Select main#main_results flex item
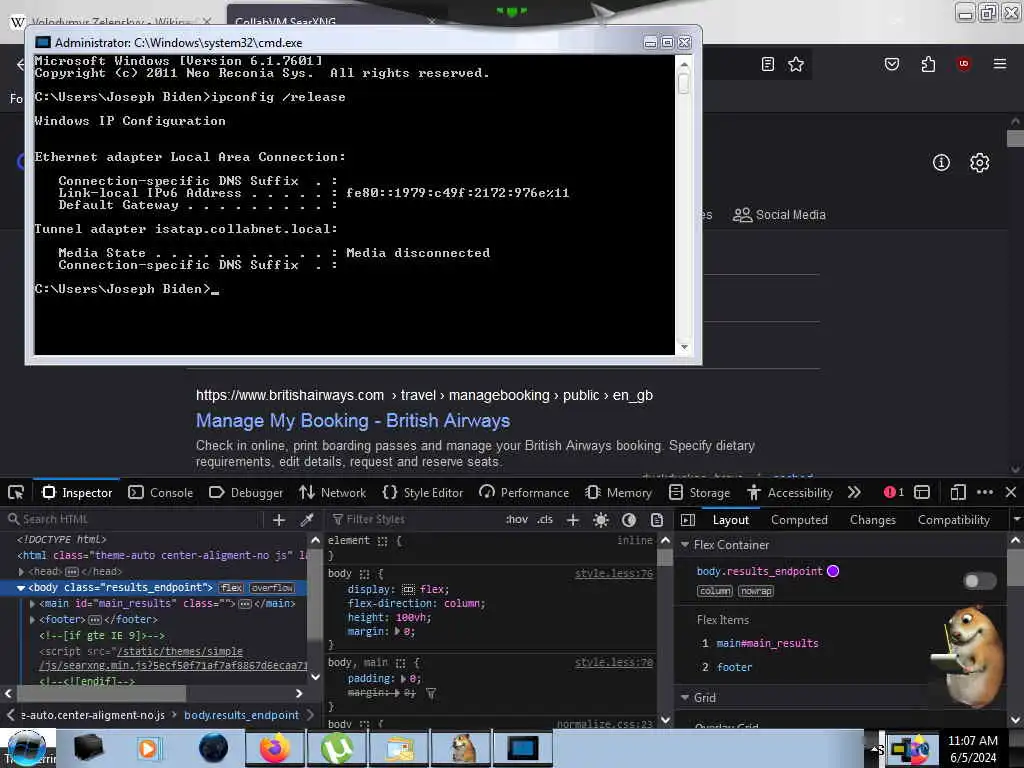1024x768 pixels. tap(767, 643)
